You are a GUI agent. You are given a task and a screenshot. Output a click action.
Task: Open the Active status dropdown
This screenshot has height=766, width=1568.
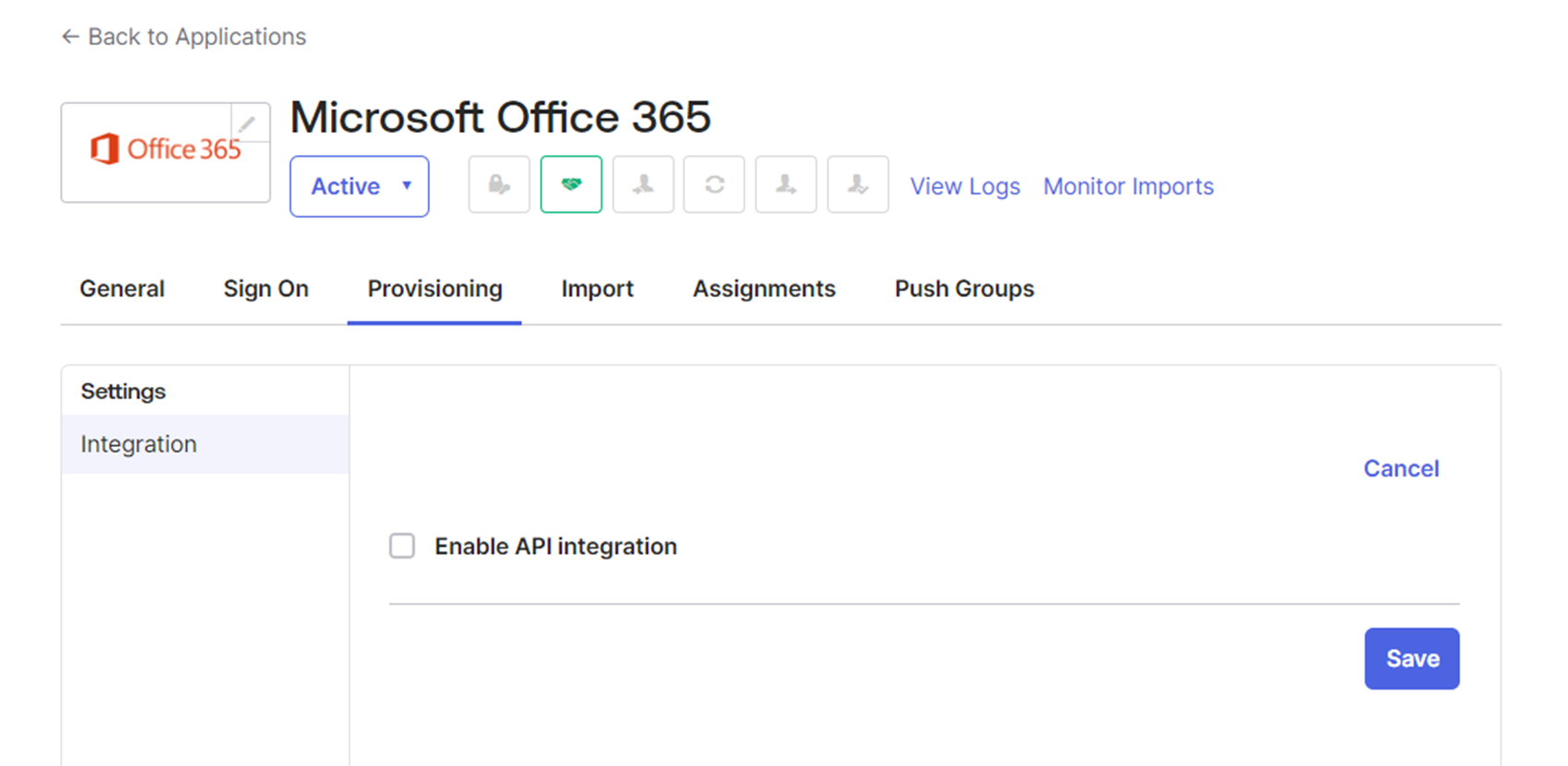(359, 186)
